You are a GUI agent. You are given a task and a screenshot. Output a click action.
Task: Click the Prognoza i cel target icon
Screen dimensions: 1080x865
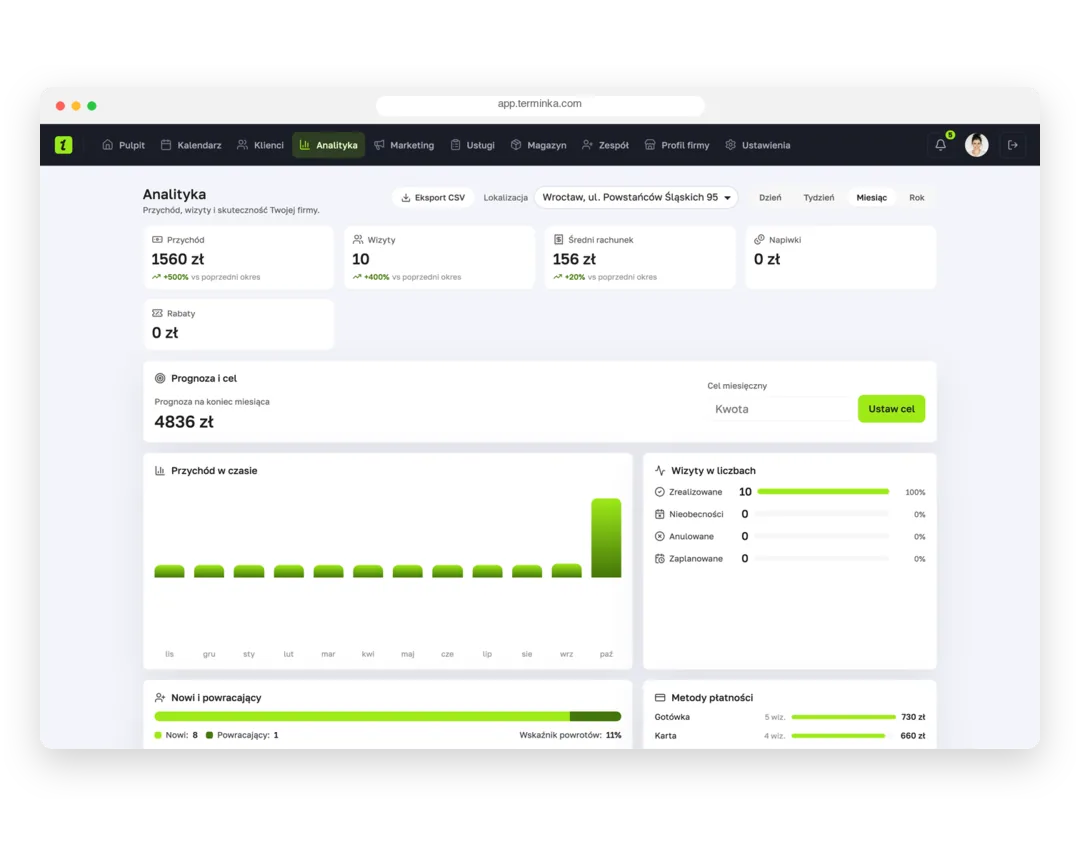point(160,378)
